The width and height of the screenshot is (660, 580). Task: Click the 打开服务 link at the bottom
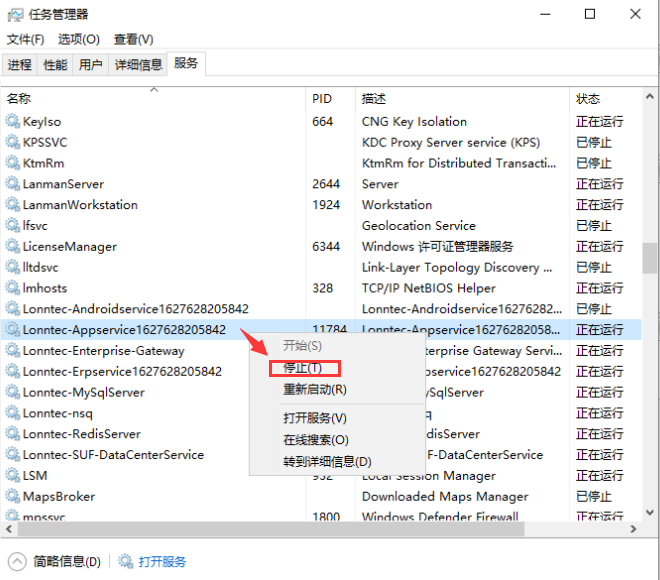[162, 561]
